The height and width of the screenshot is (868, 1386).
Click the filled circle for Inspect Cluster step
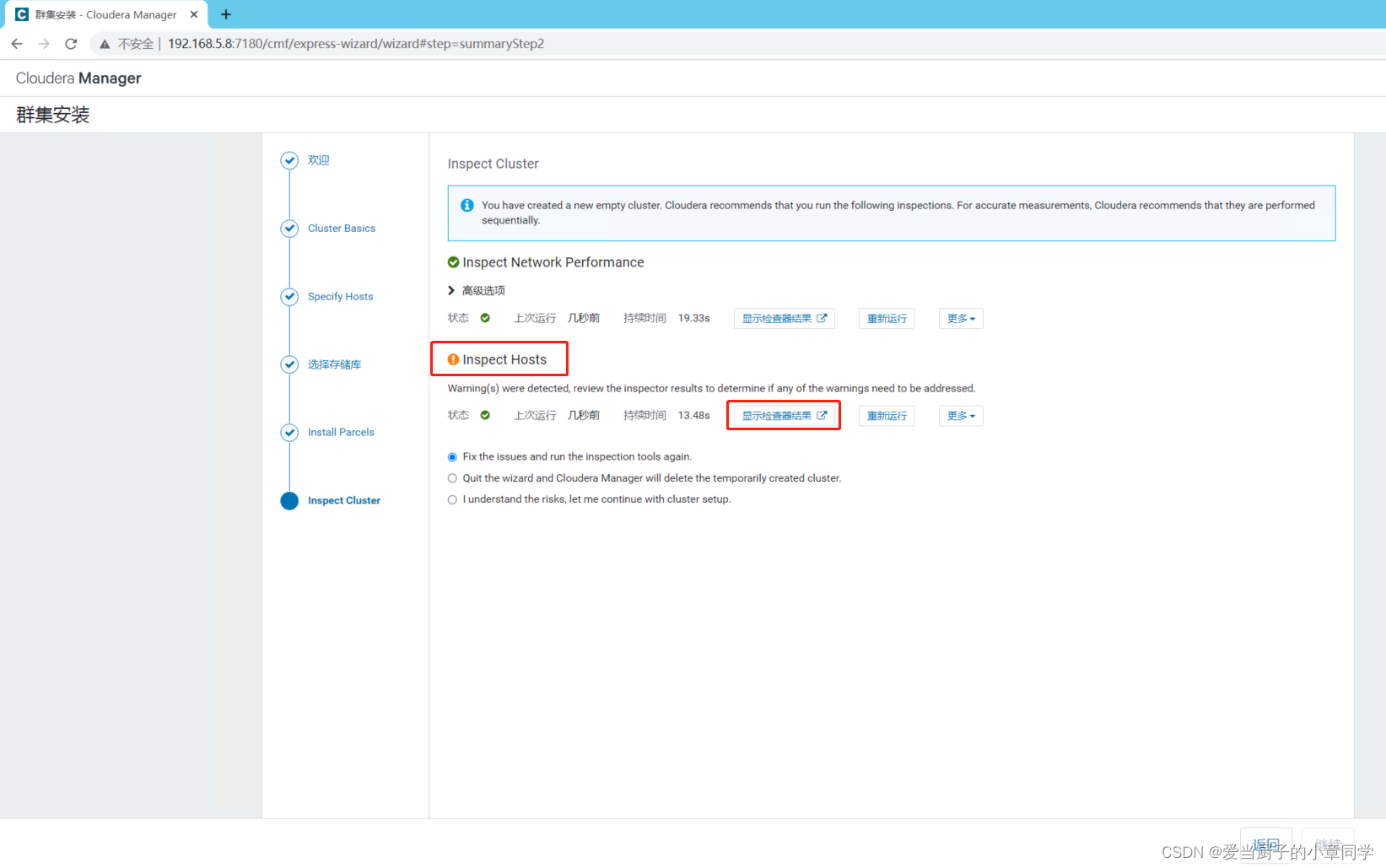(x=289, y=501)
